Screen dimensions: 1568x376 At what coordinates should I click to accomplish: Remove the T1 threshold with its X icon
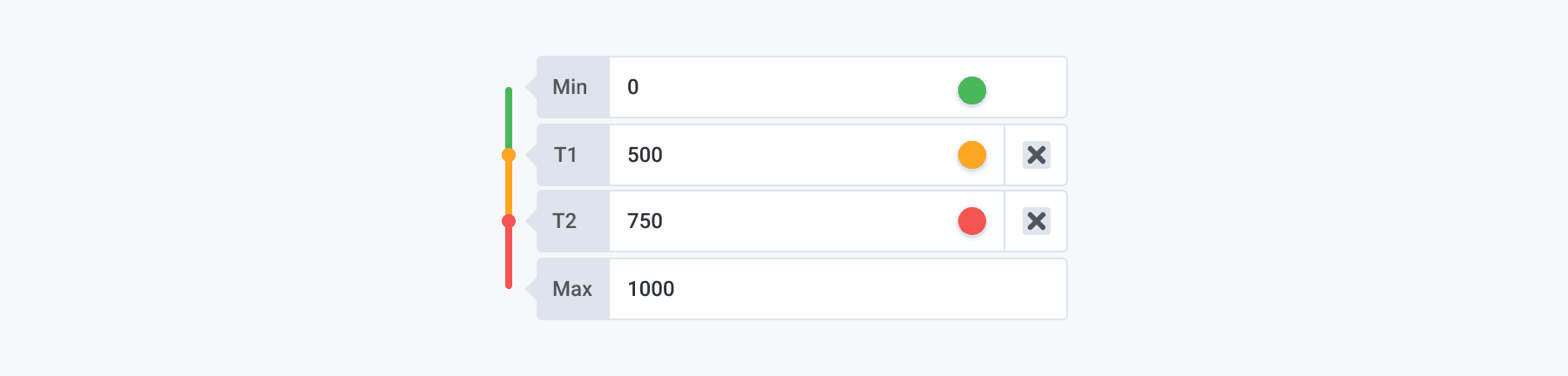point(1036,155)
